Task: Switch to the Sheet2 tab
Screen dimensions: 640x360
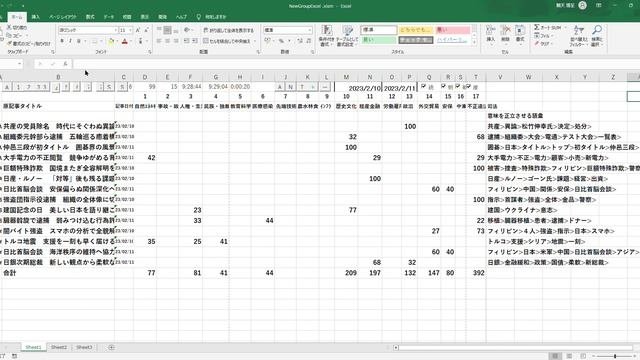Action: point(59,347)
